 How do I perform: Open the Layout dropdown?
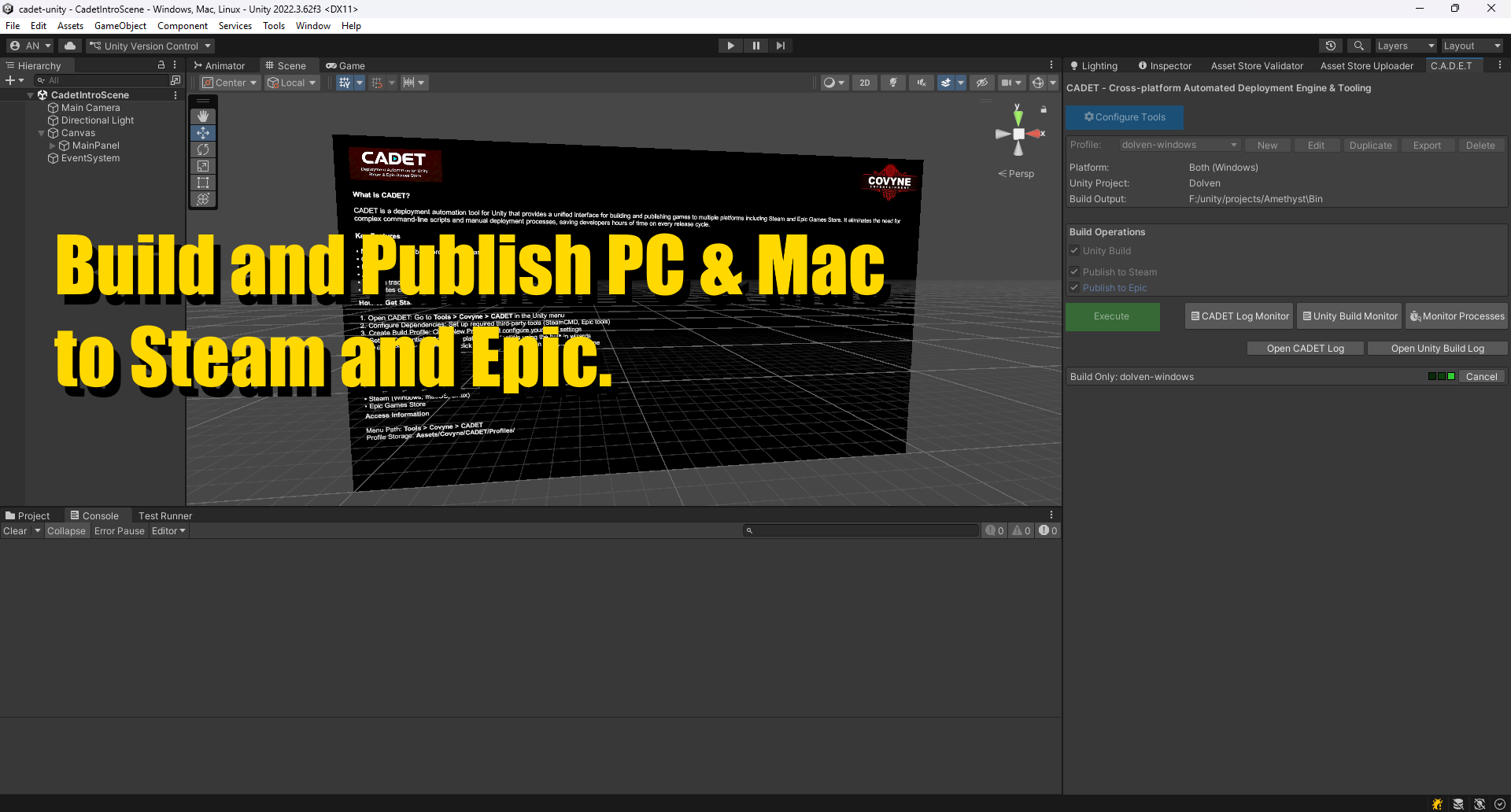tap(1472, 46)
